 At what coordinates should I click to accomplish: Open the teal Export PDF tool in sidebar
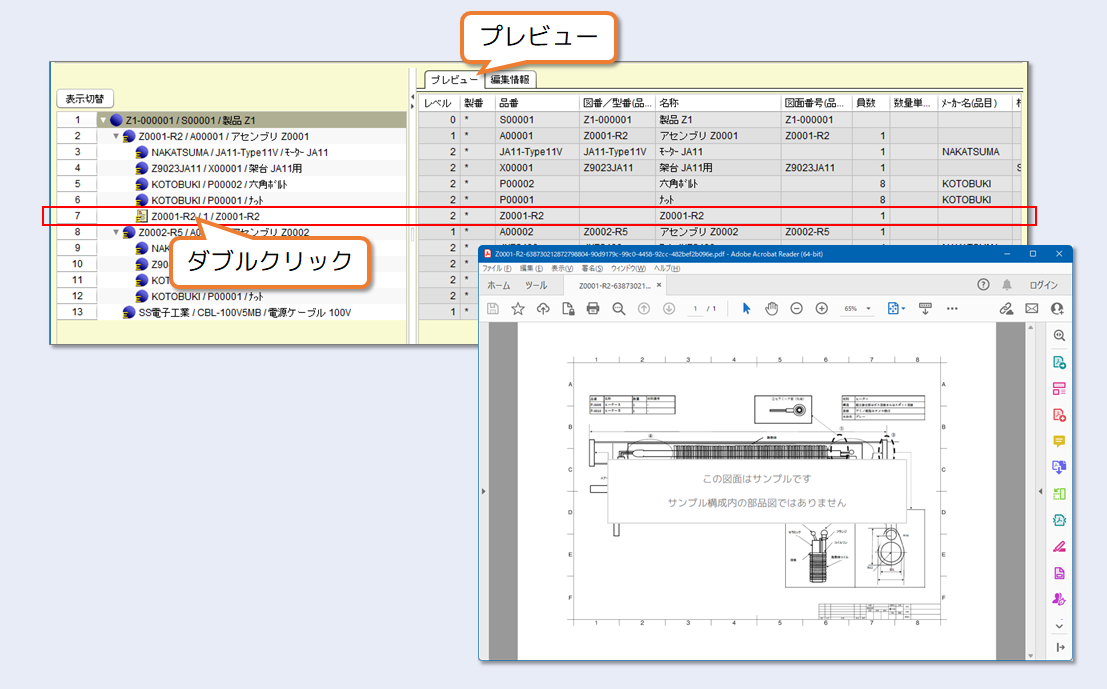1059,362
